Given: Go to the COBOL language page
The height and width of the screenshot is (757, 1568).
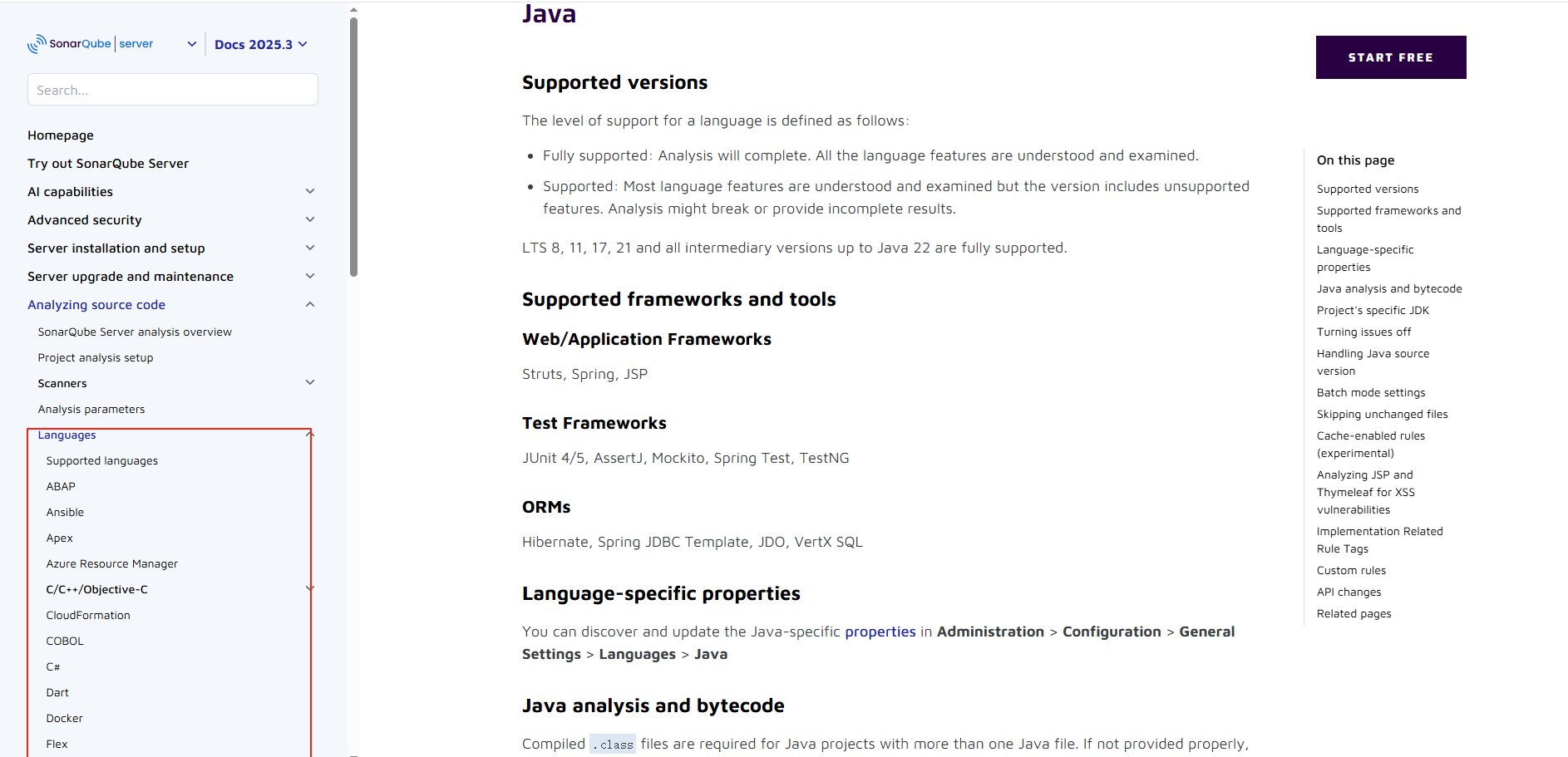Looking at the screenshot, I should tap(65, 641).
